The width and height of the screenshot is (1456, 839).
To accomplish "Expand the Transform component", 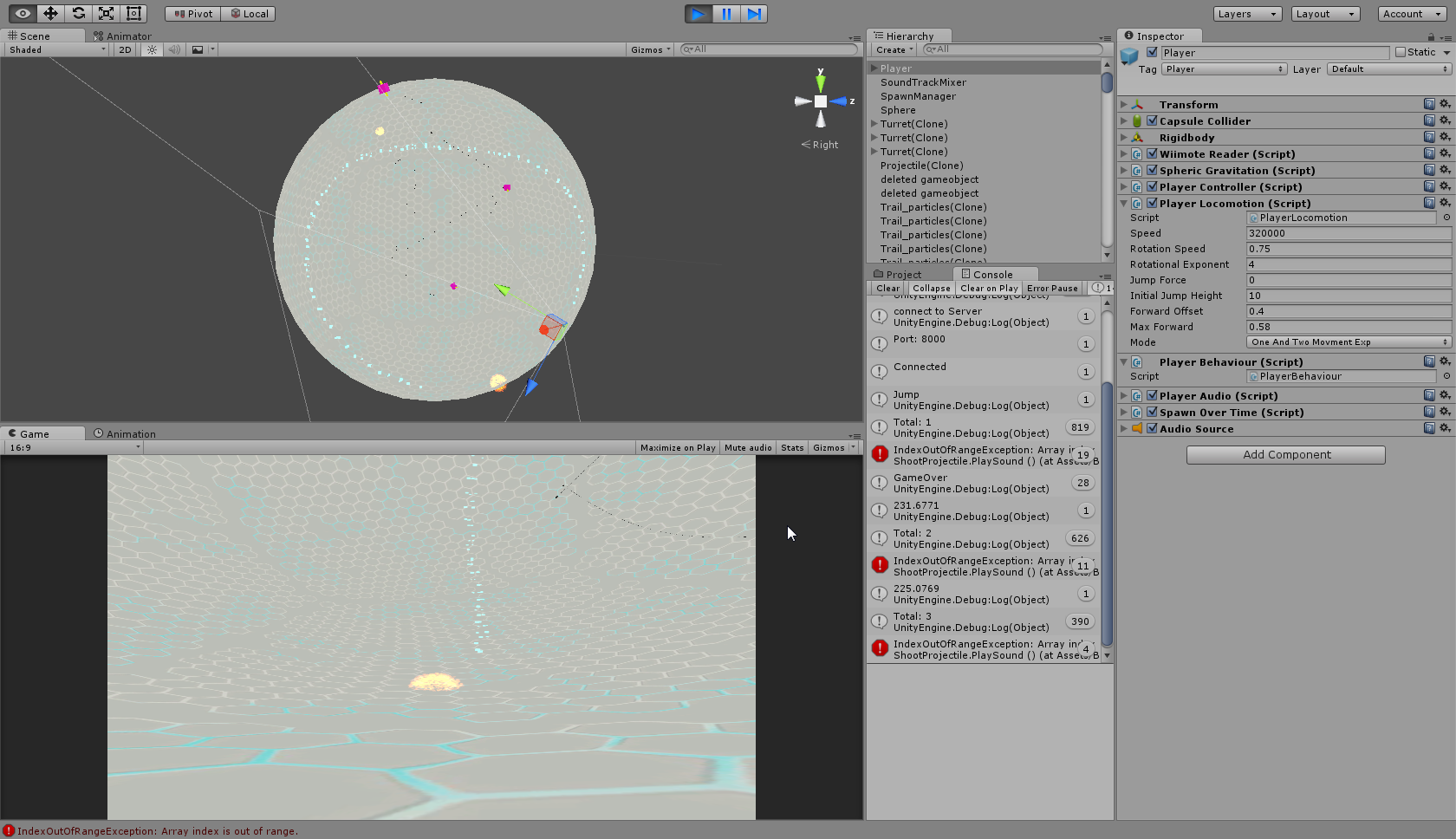I will (x=1124, y=104).
